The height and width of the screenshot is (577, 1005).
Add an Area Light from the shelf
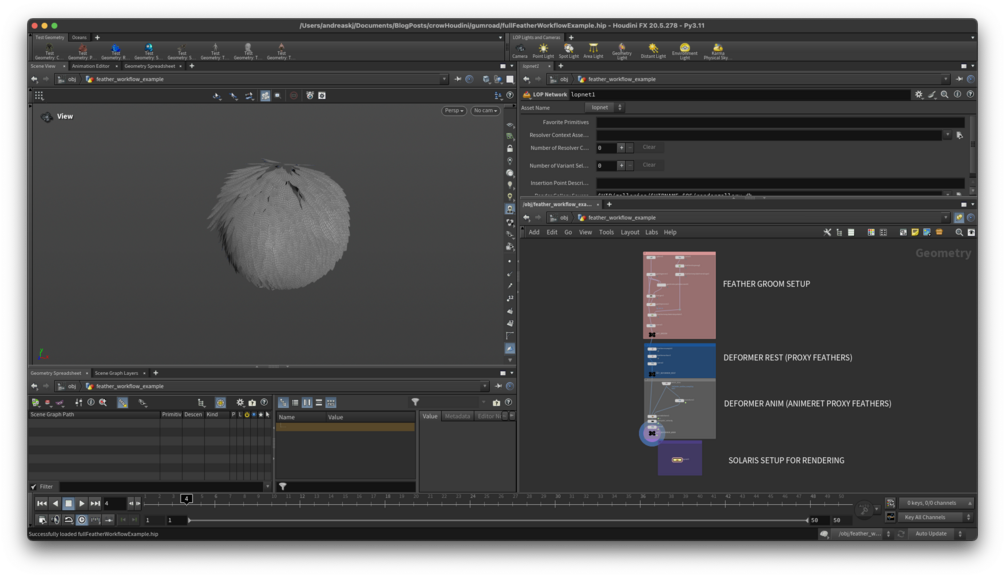pyautogui.click(x=593, y=50)
